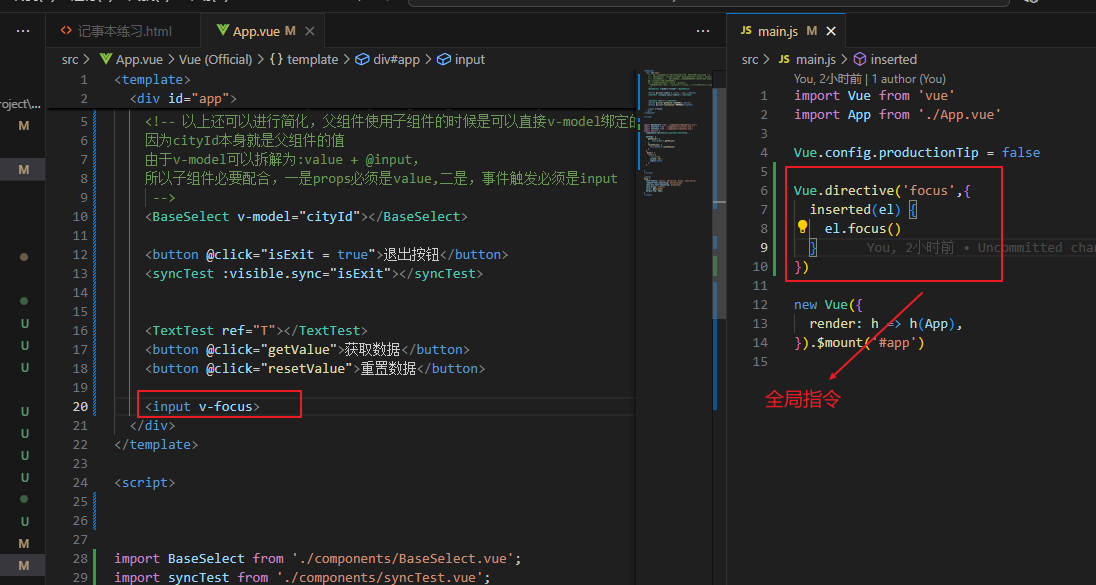
Task: Close the App.vue tab
Action: tap(310, 31)
